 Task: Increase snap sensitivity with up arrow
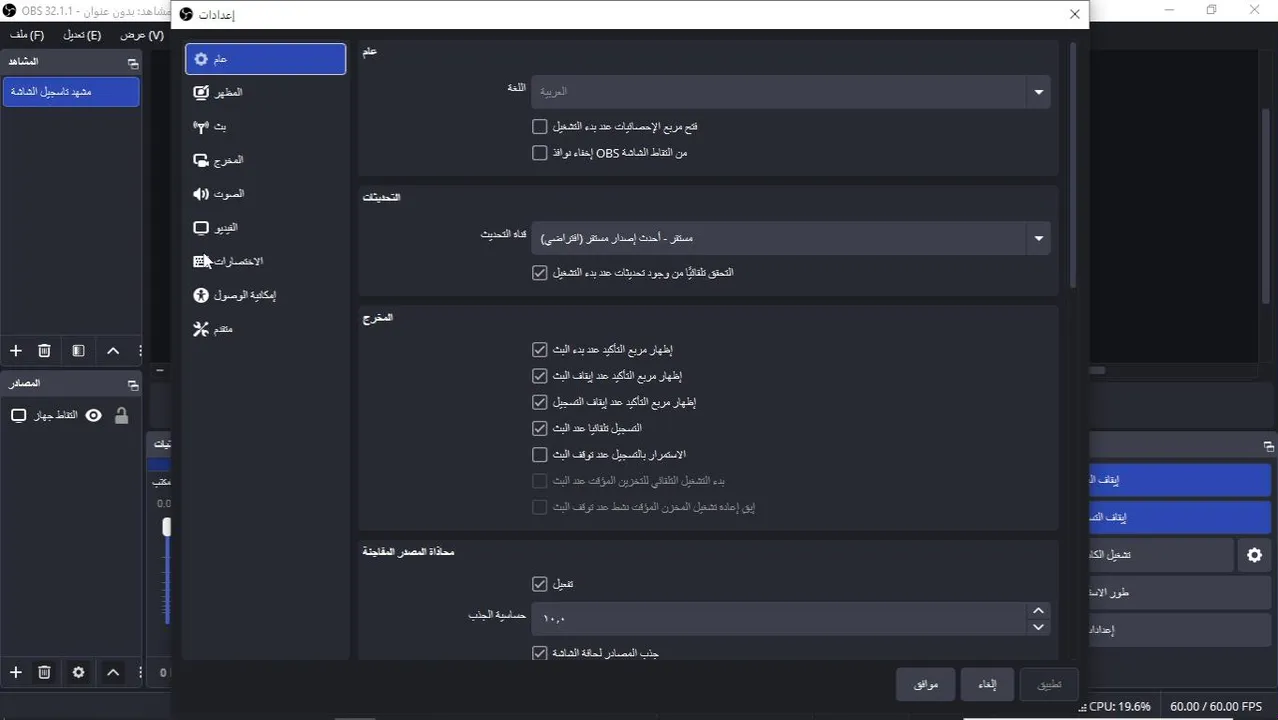(1038, 610)
